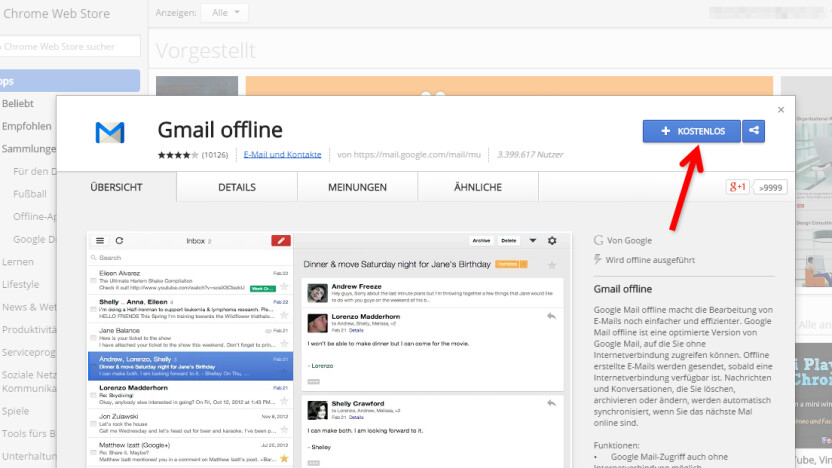Click reply arrow on Lorenzo Madderhorn's message
This screenshot has height=468, width=832.
(551, 316)
